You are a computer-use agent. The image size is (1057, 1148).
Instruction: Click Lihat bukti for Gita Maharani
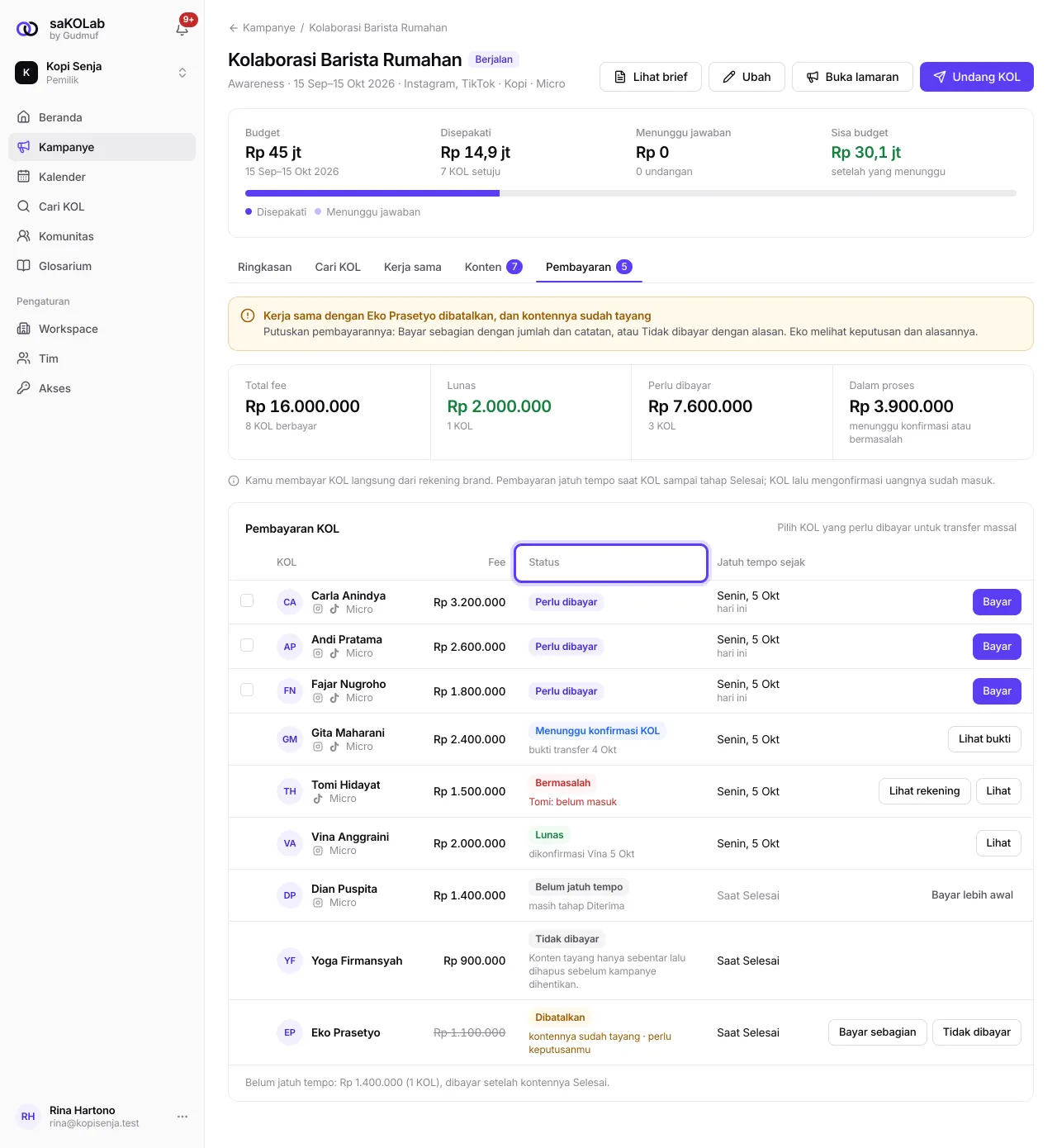(x=984, y=739)
